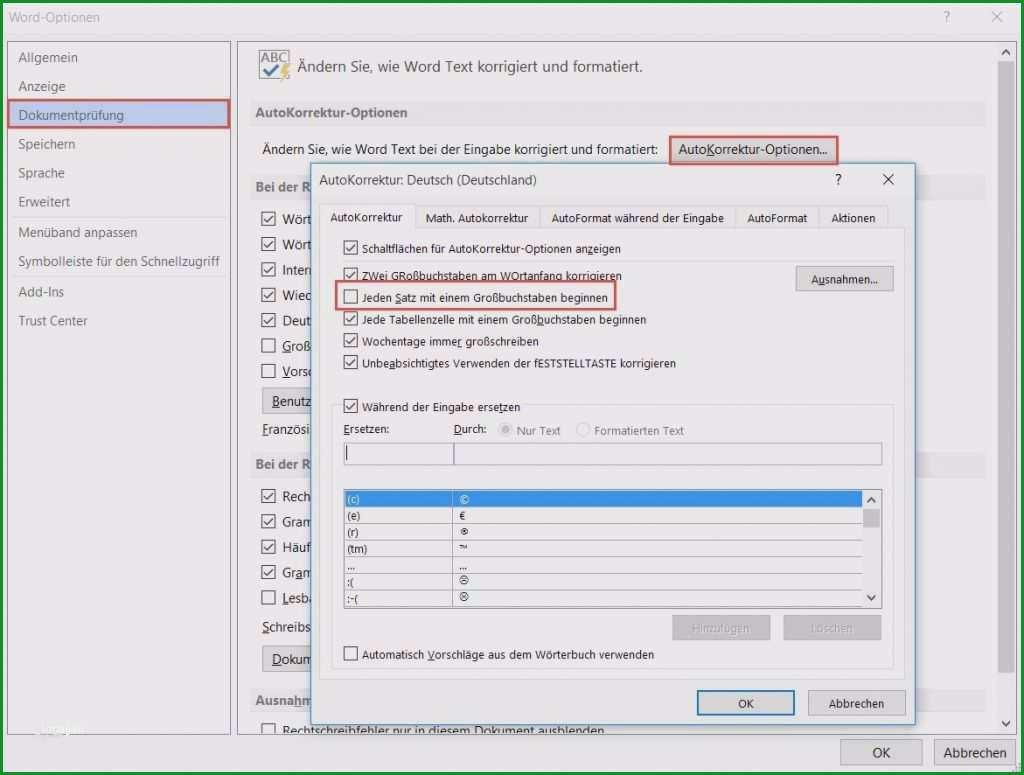Select the :( sad face row

coord(603,582)
